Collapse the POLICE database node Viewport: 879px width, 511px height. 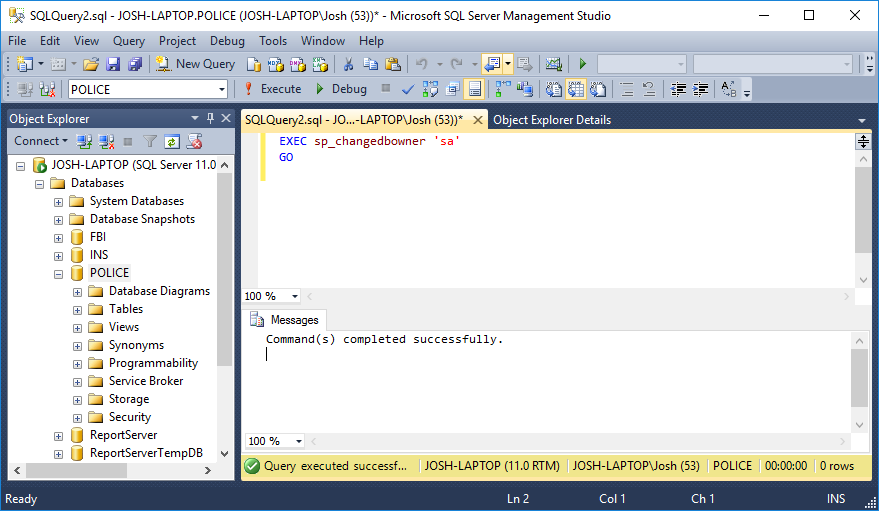tap(58, 274)
